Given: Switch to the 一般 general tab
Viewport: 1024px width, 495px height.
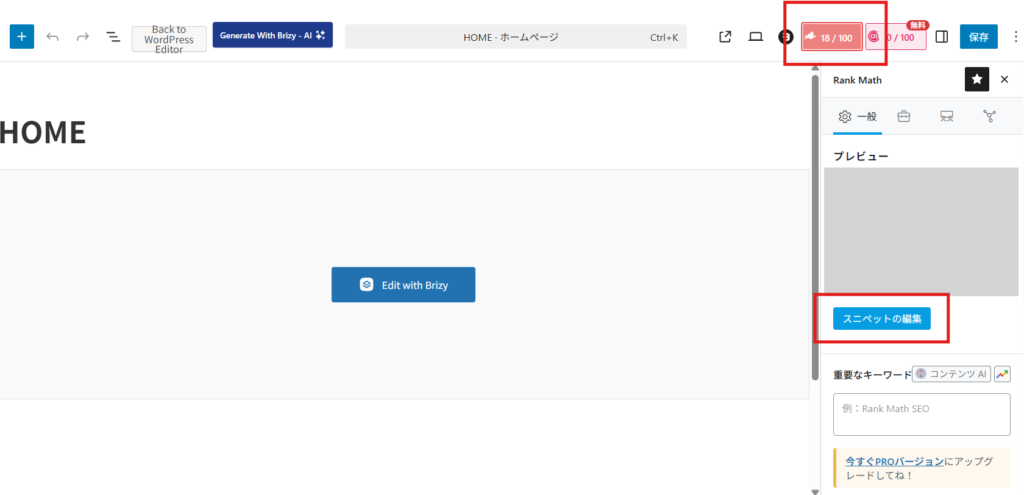Looking at the screenshot, I should pos(858,117).
